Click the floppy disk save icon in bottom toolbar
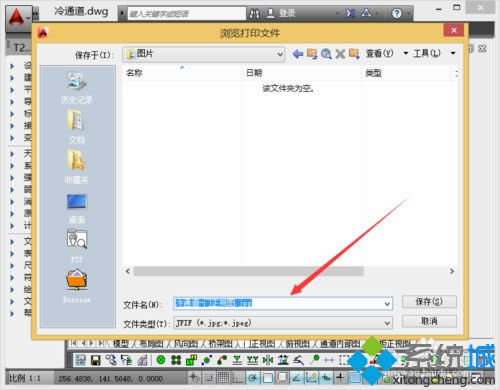500x390 pixels. point(96,360)
